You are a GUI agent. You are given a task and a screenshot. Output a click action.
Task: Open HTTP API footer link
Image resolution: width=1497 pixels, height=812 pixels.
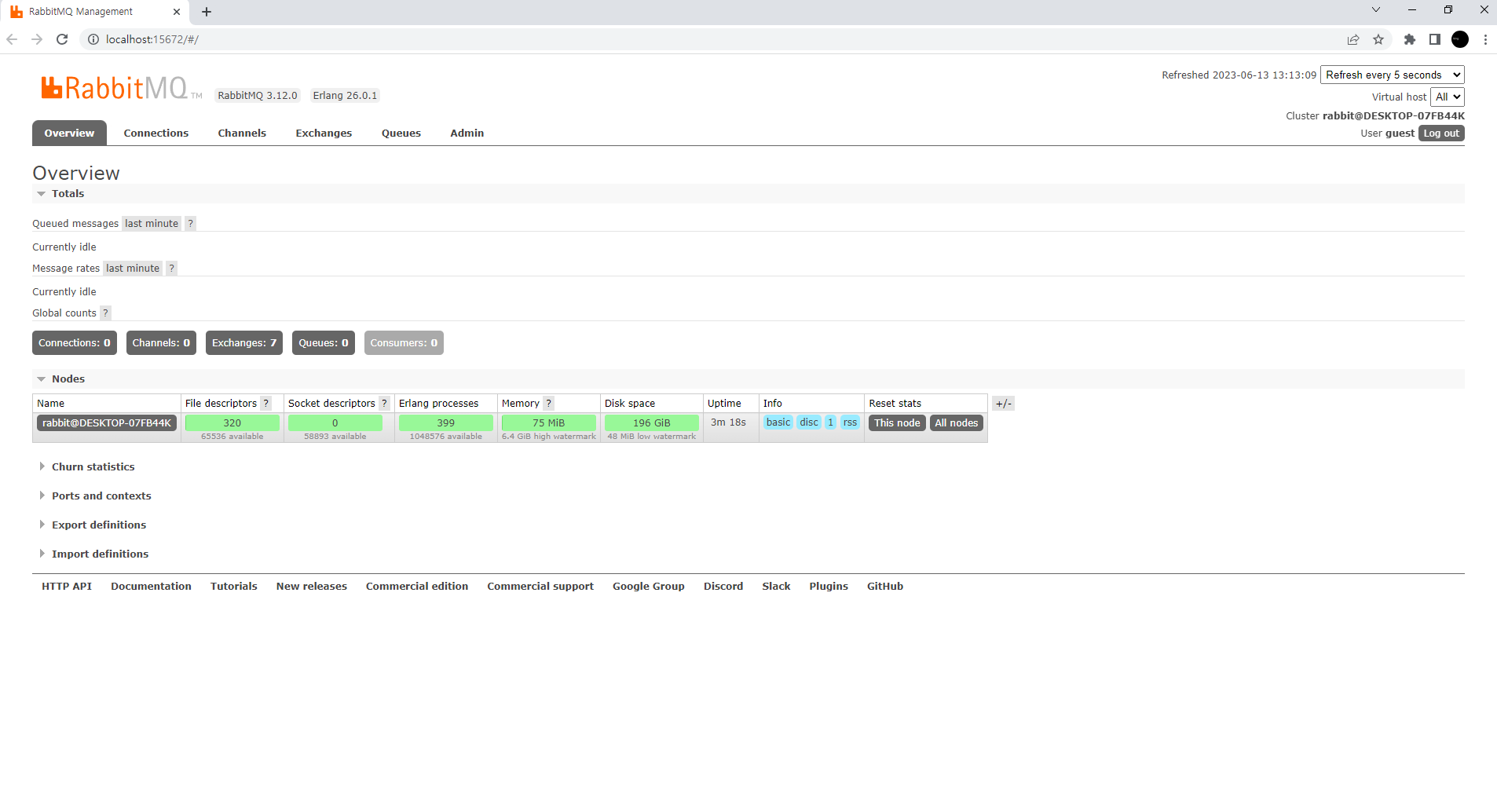67,587
